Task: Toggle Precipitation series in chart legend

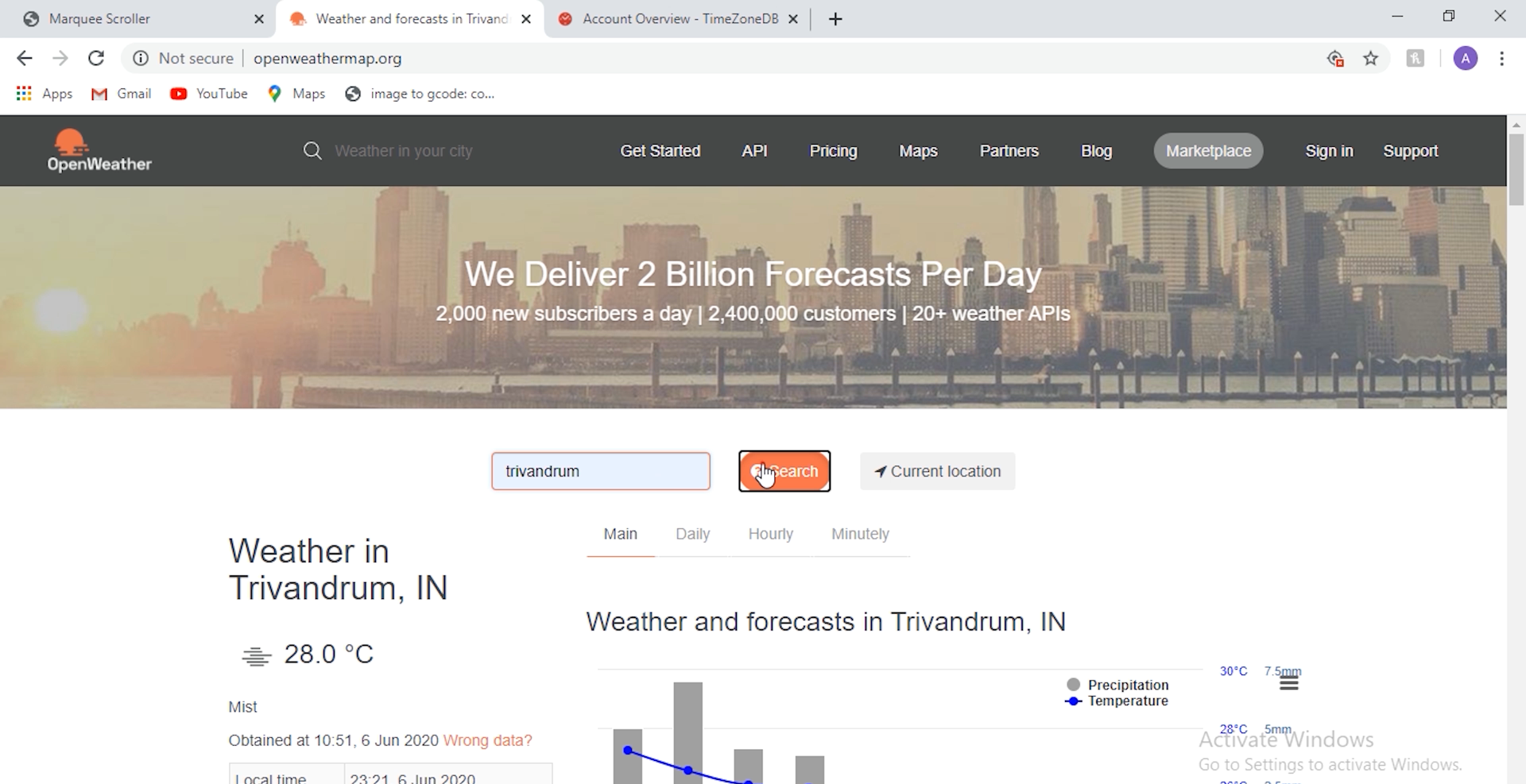Action: 1117,685
